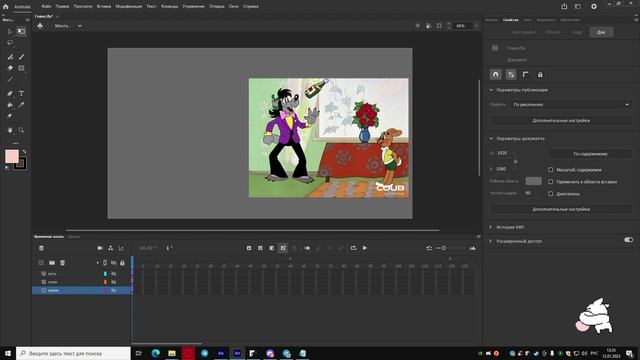
Task: Click the New Layer icon
Action: pos(41,263)
